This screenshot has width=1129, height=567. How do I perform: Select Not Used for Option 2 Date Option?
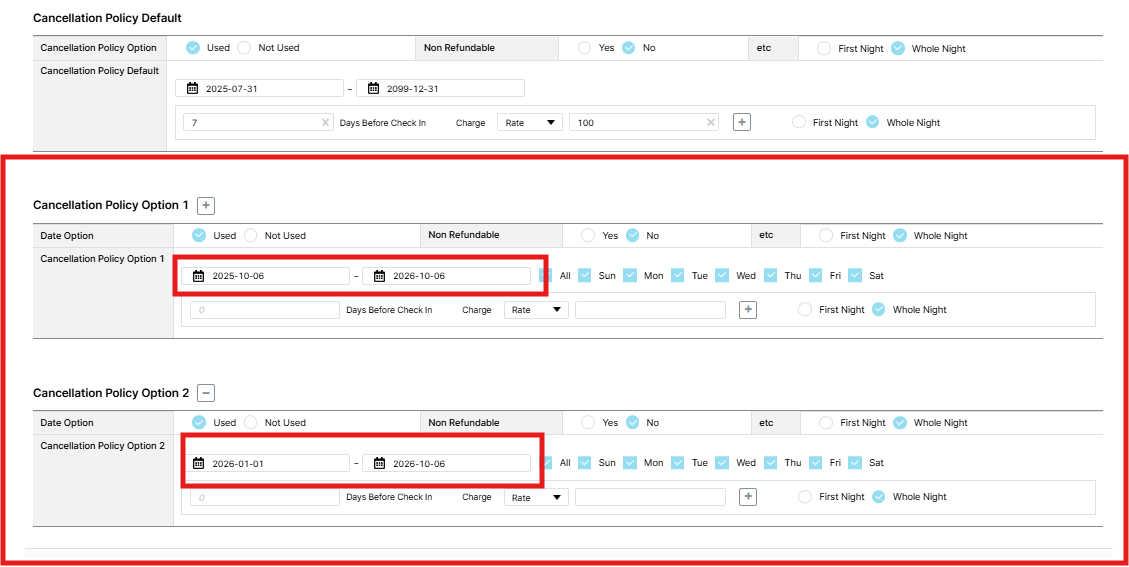(251, 422)
